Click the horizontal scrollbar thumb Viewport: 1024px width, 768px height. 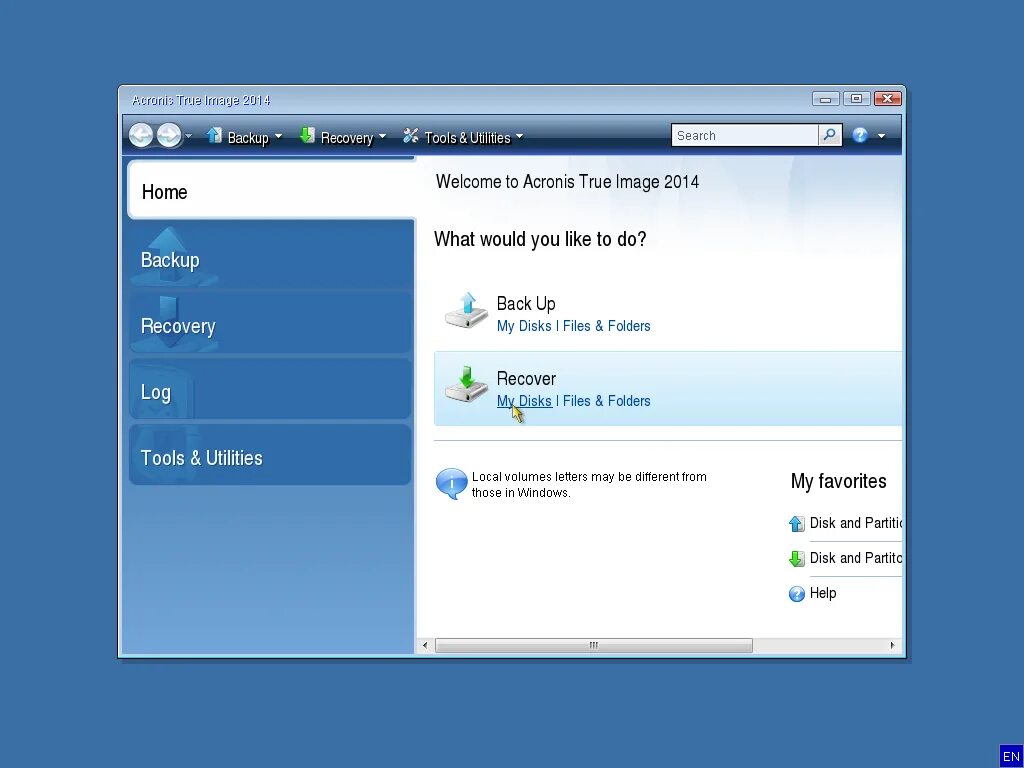pos(594,645)
